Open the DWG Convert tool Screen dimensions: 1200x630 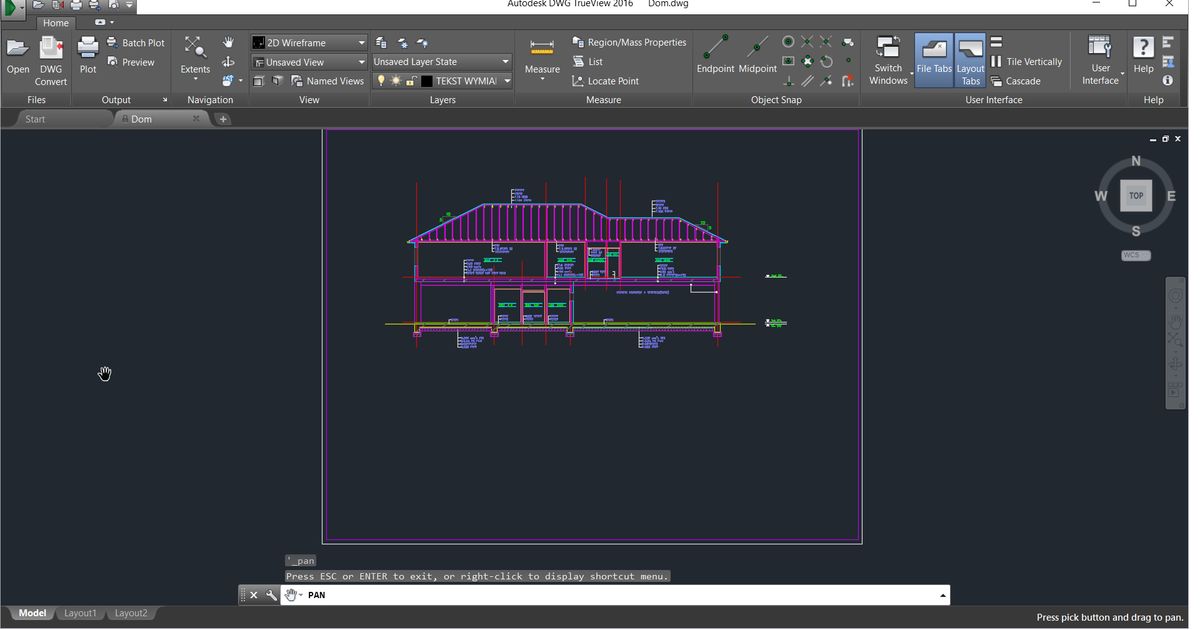(x=51, y=58)
